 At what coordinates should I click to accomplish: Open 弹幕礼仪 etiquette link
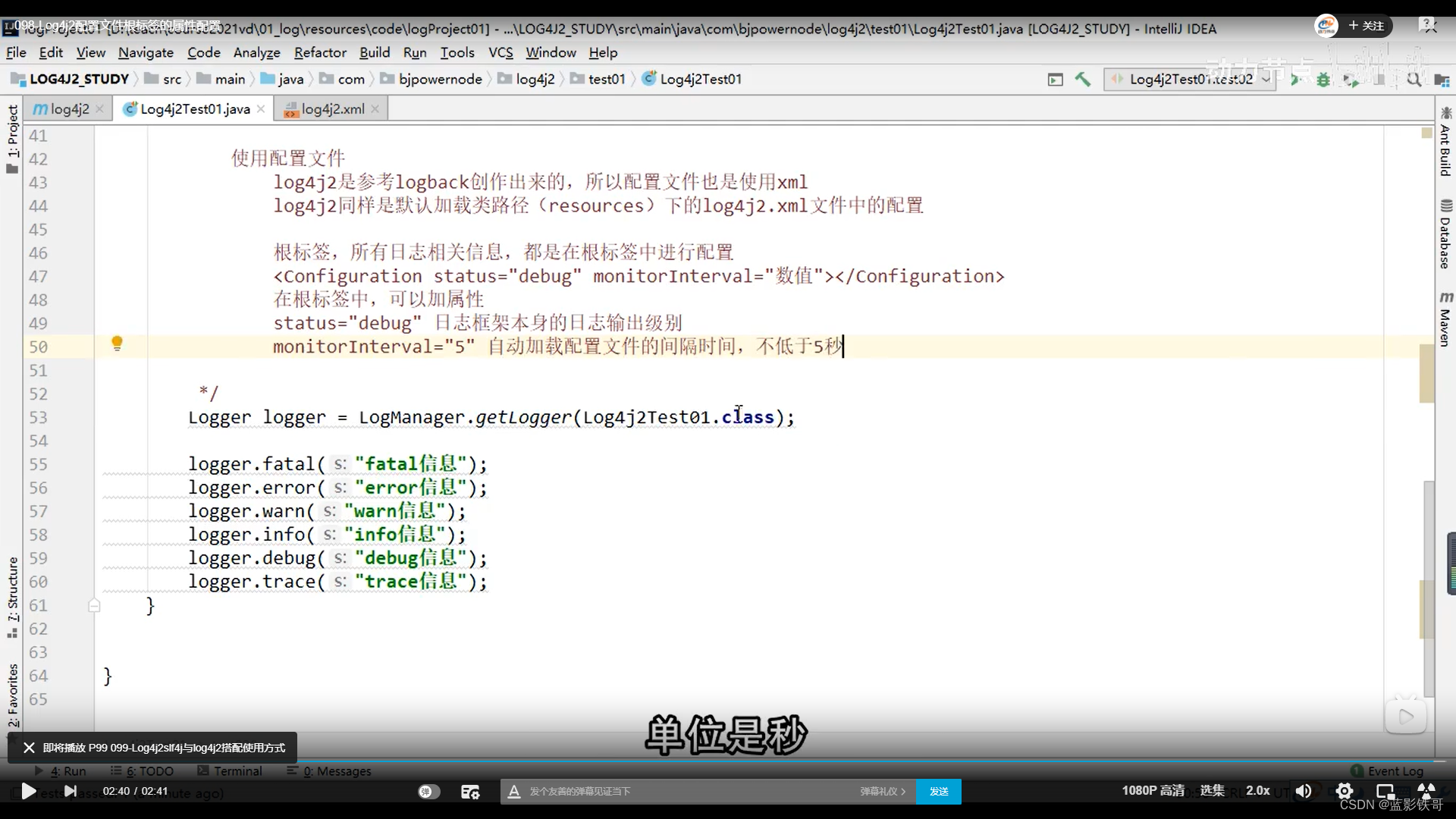click(x=883, y=791)
